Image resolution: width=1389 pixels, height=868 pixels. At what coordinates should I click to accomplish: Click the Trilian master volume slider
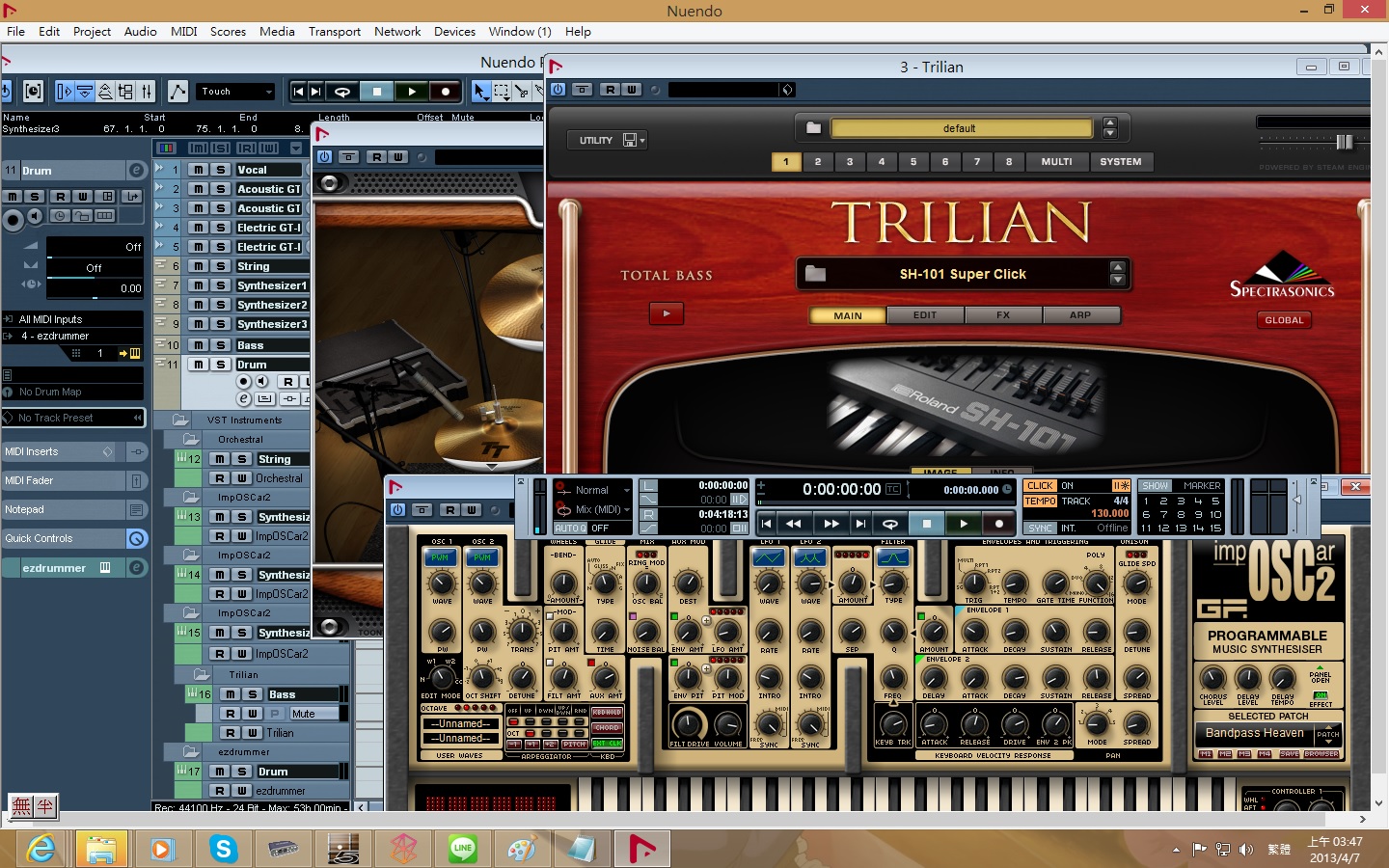click(1344, 141)
